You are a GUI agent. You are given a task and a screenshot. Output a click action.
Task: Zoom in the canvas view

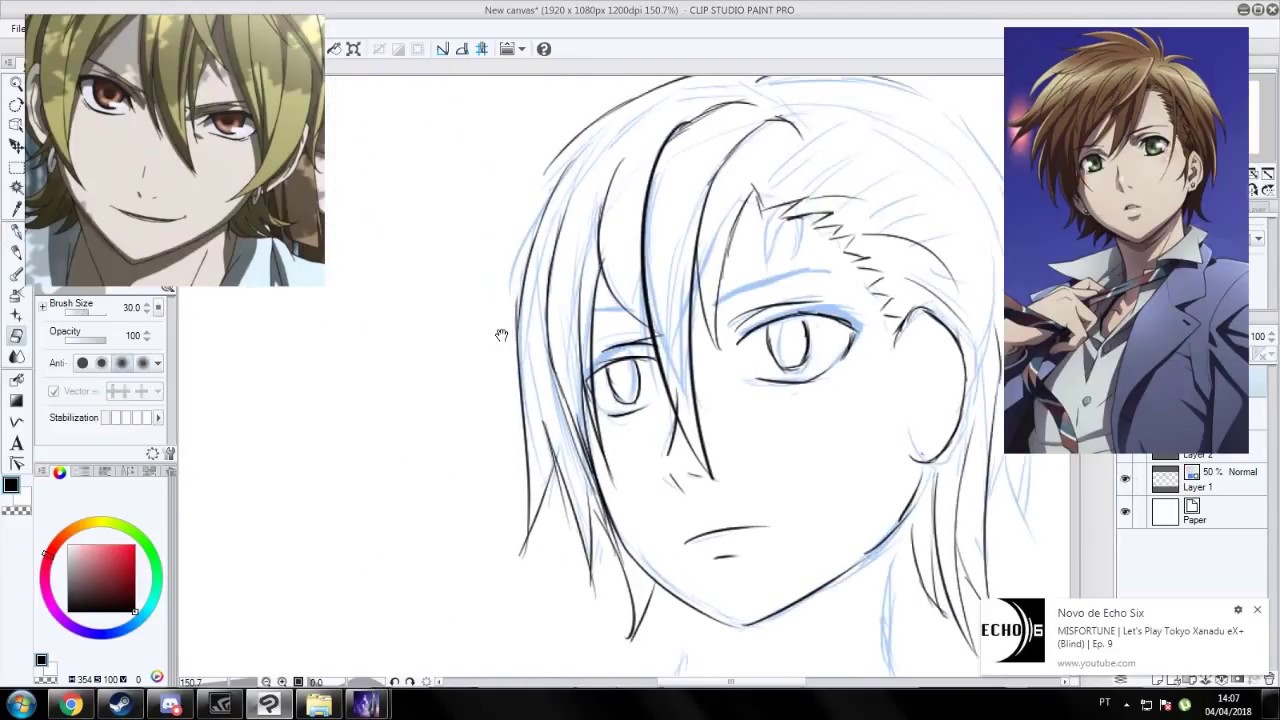pos(282,682)
